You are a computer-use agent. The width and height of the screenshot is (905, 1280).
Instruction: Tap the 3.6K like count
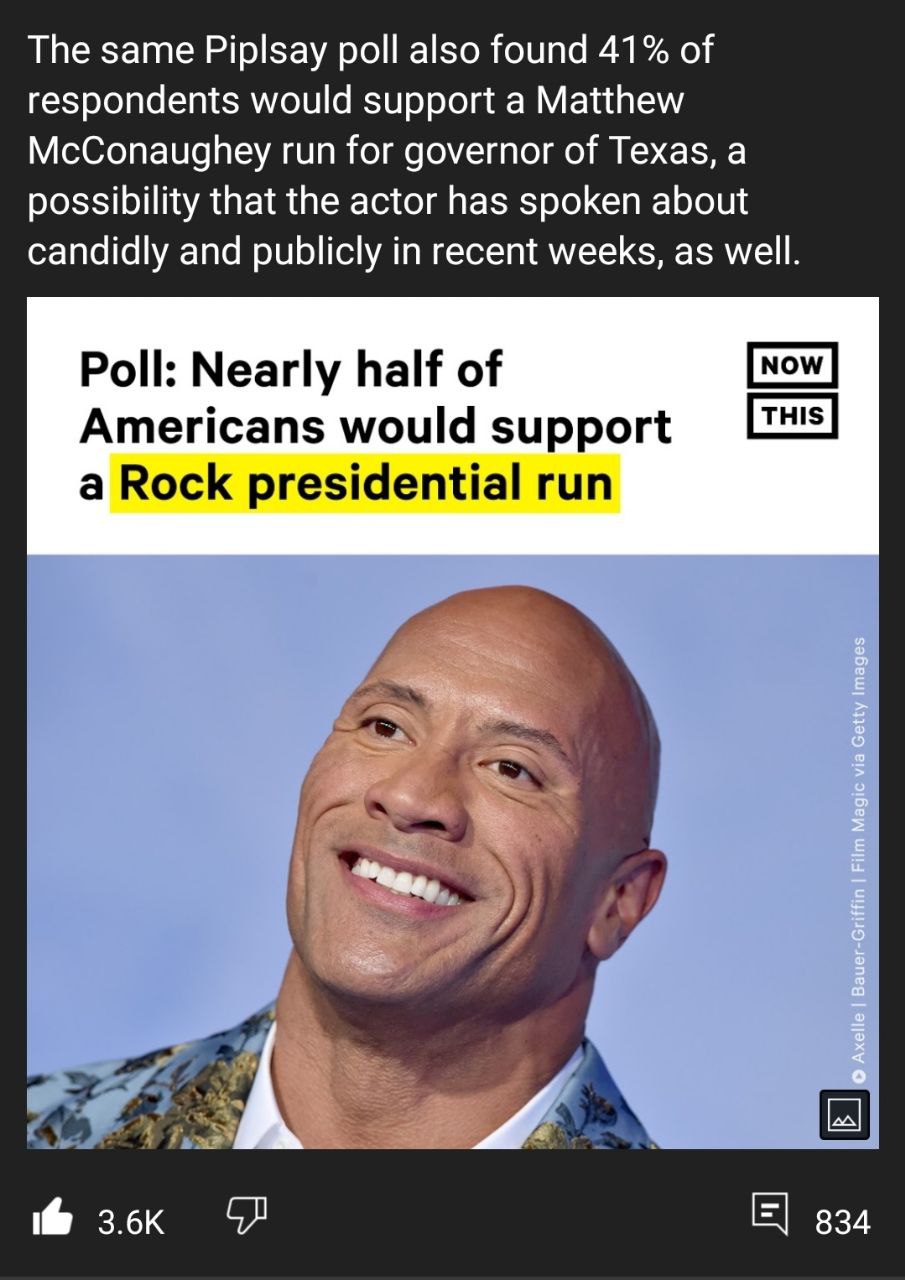131,1222
